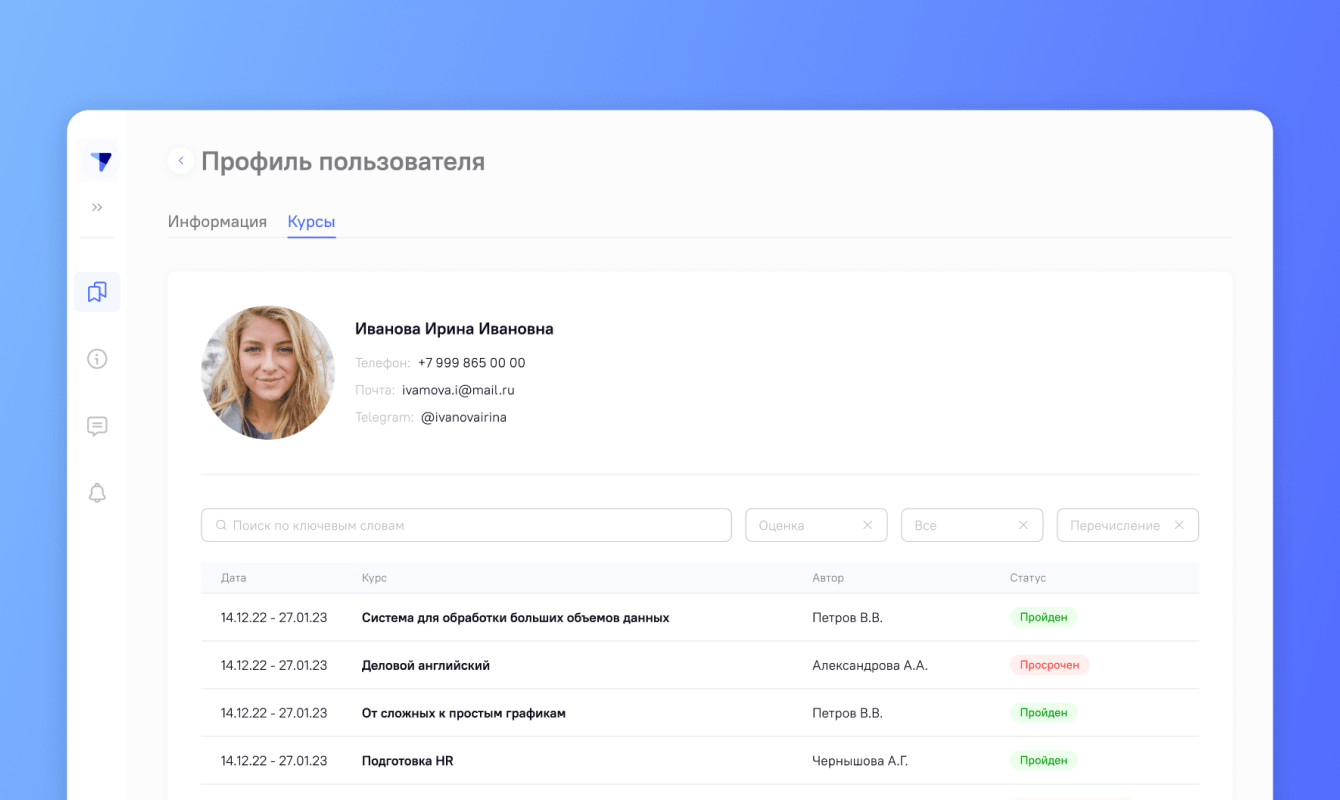
Task: Open the courses bookmark sidebar icon
Action: [97, 292]
